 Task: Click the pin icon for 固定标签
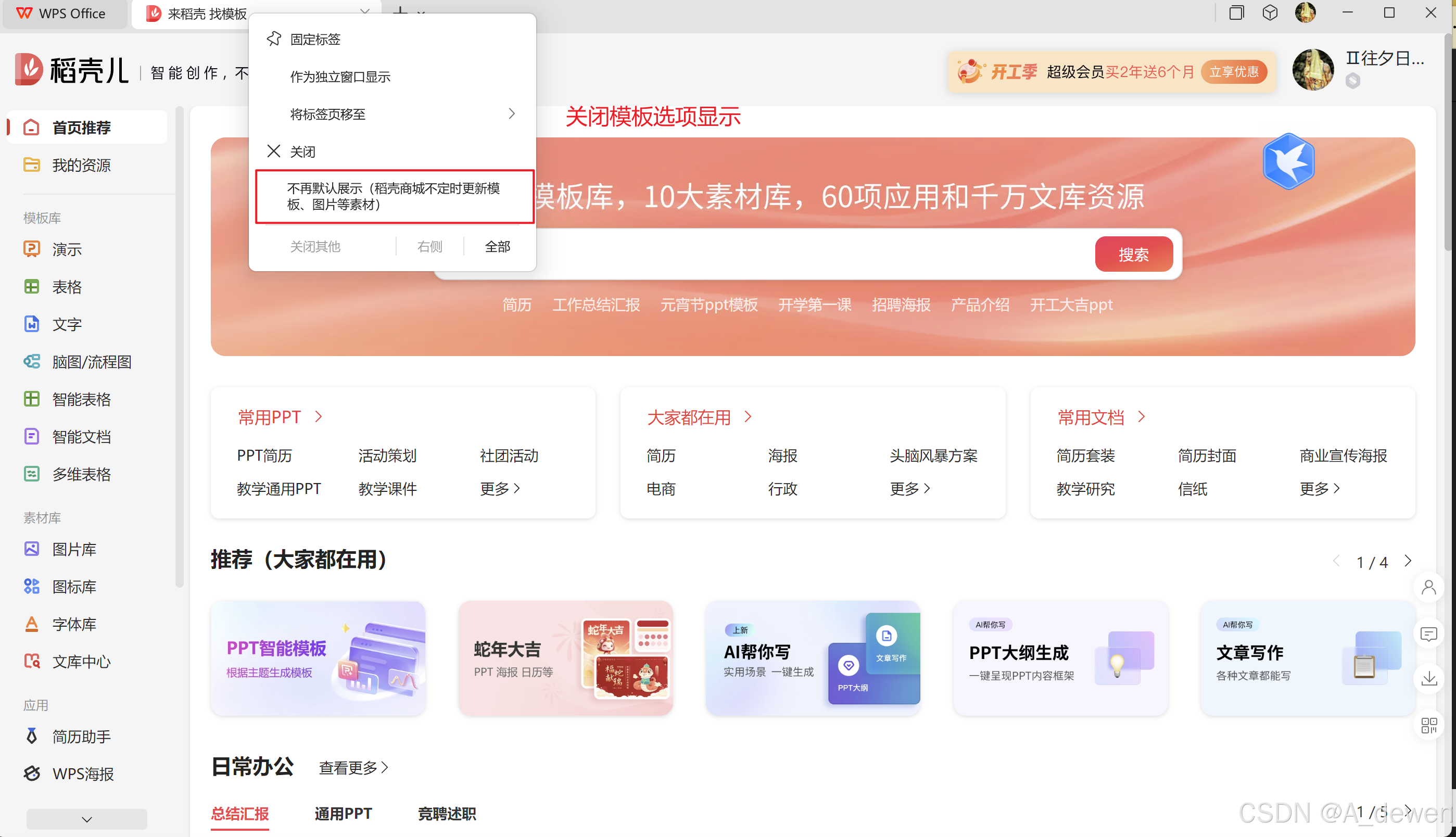274,39
